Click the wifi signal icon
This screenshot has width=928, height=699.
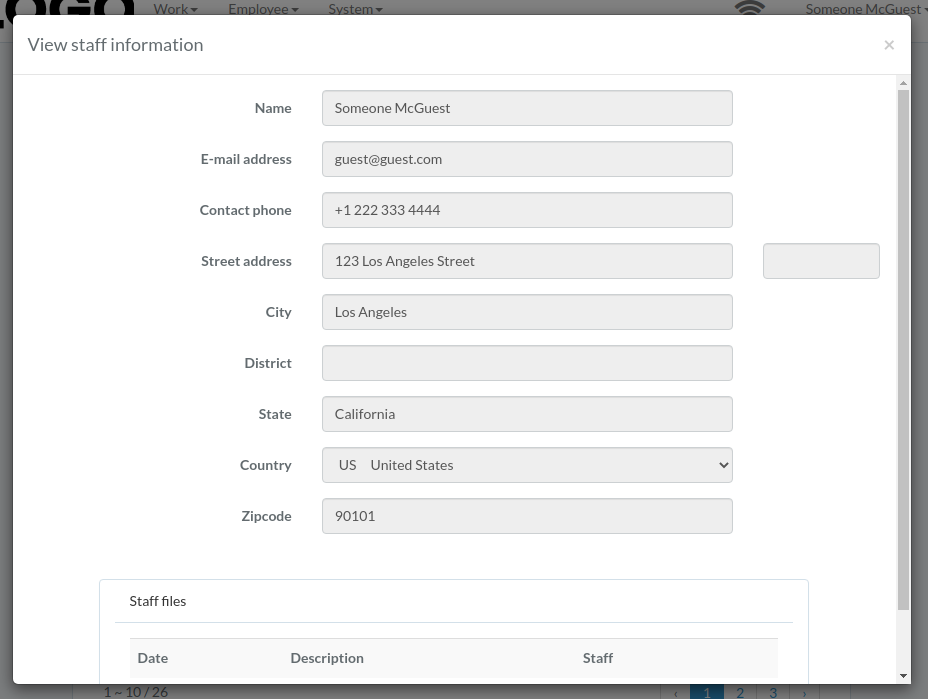point(749,8)
